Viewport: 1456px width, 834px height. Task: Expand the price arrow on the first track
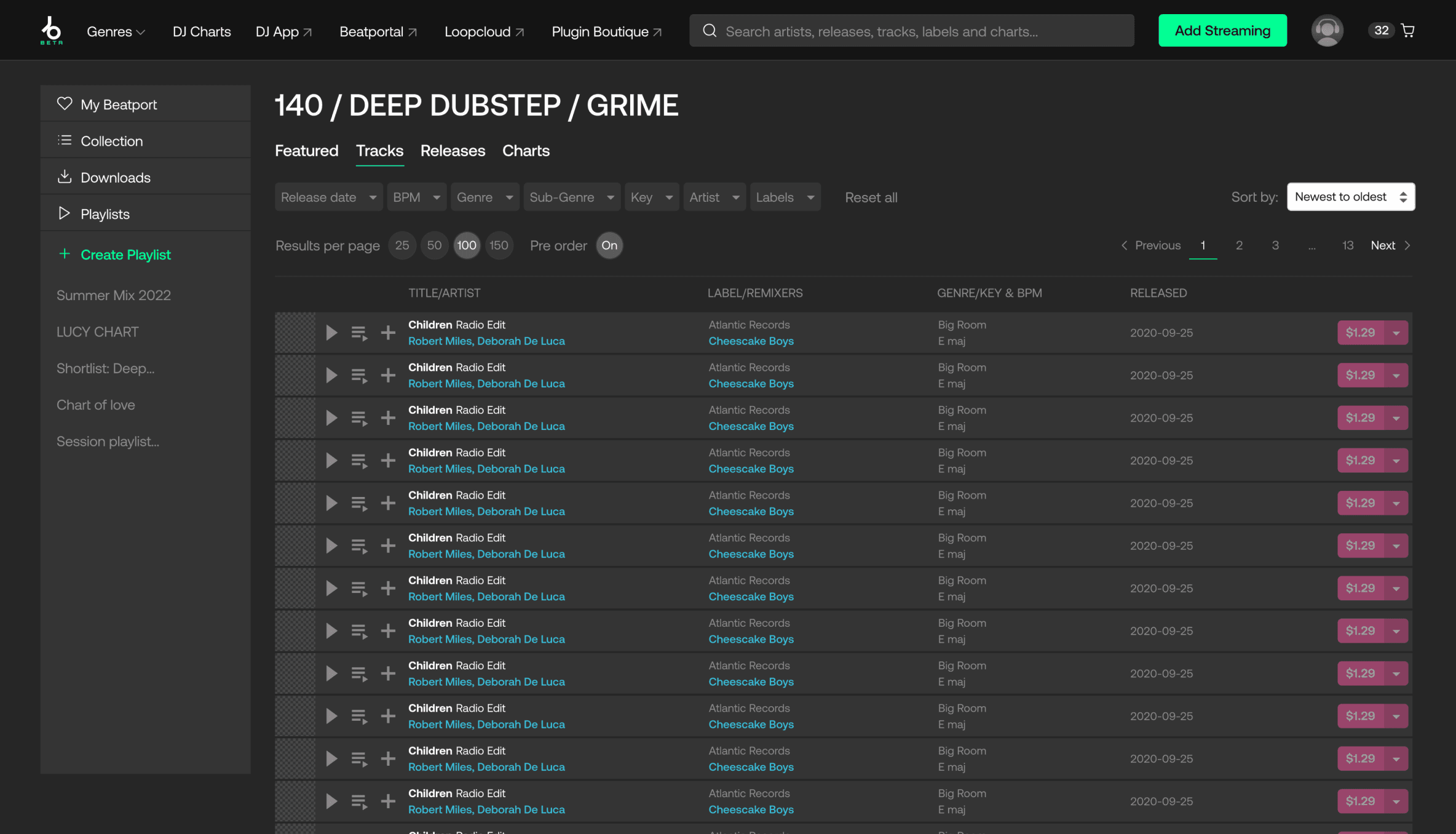point(1396,333)
